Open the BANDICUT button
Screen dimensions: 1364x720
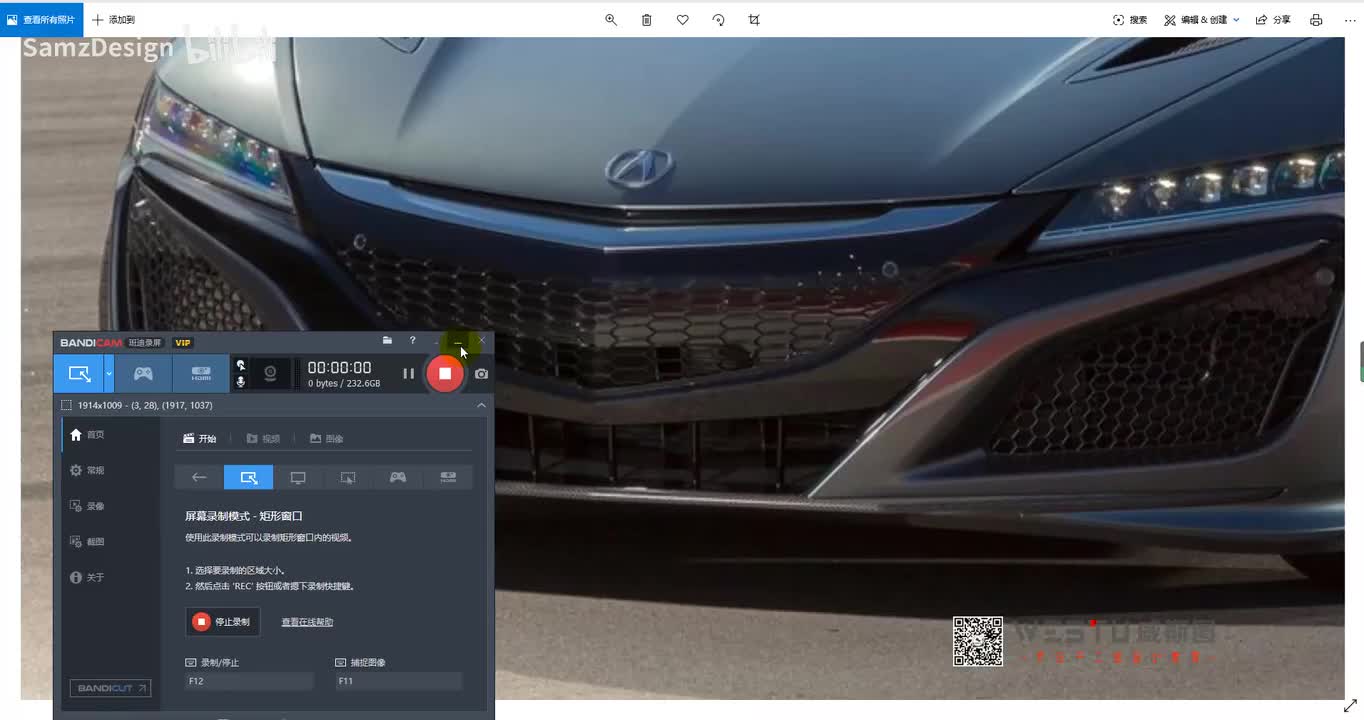pyautogui.click(x=110, y=688)
